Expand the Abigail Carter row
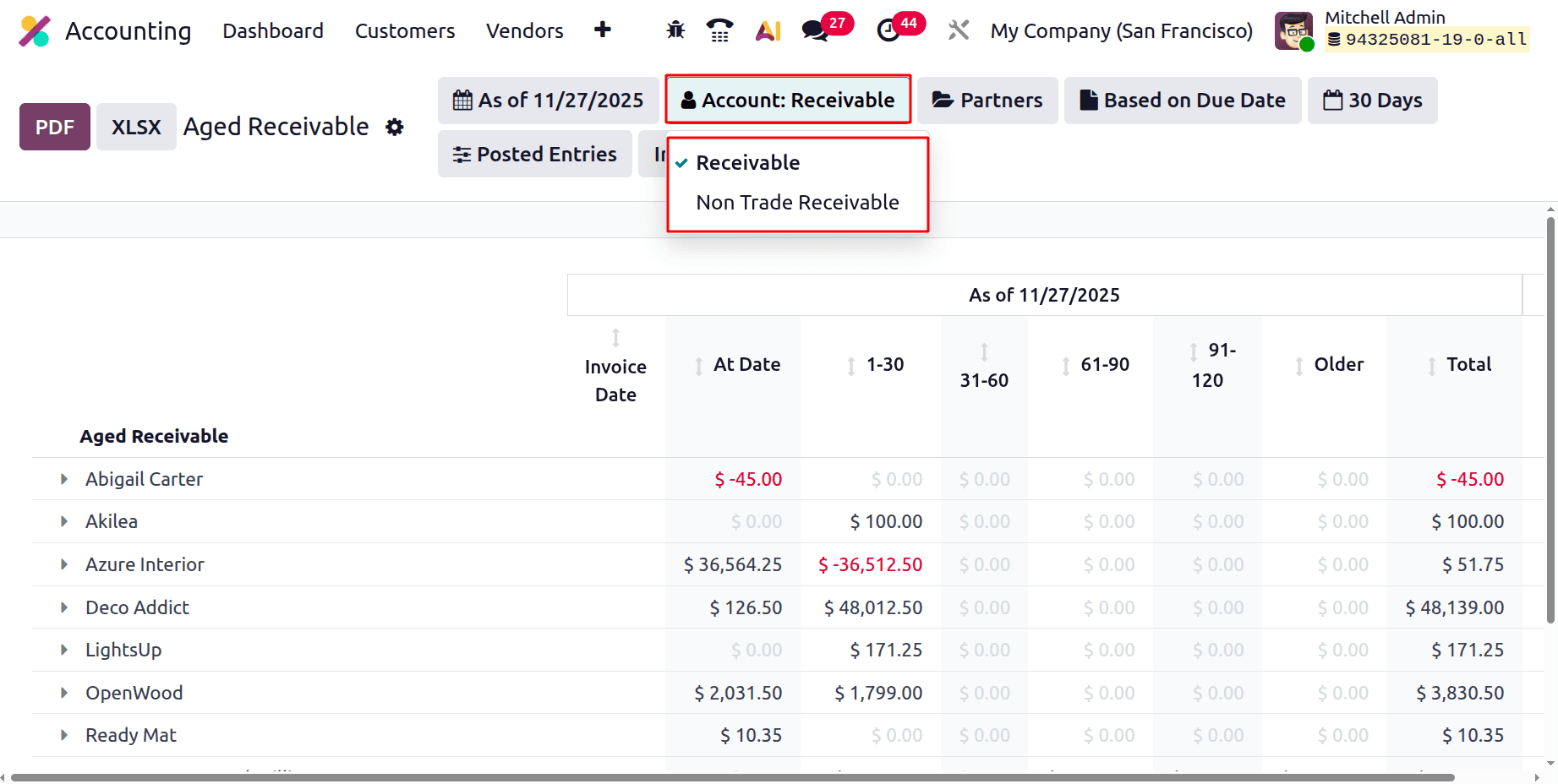 [63, 479]
